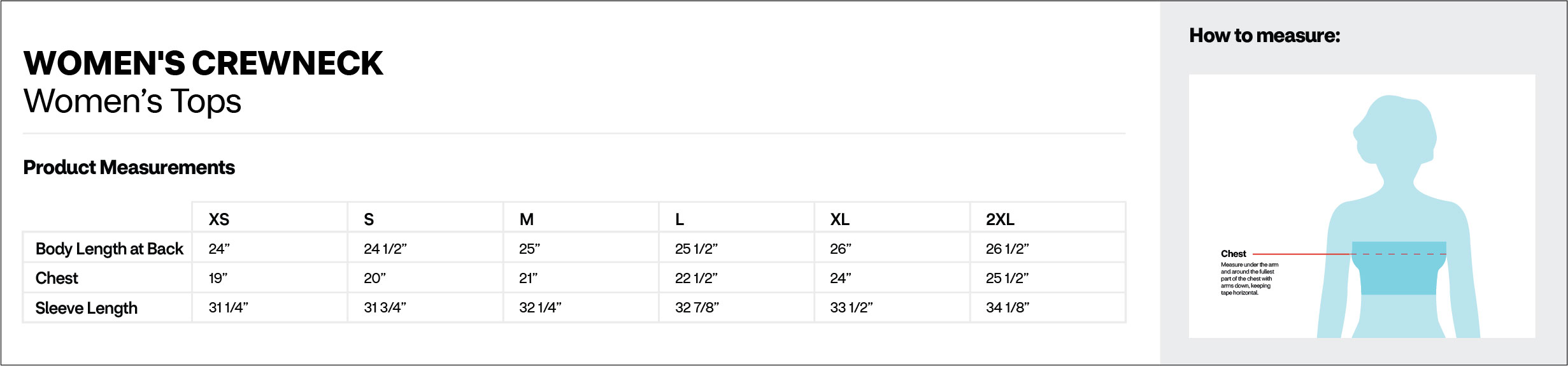Click the Chest label beside the red line

click(1233, 254)
